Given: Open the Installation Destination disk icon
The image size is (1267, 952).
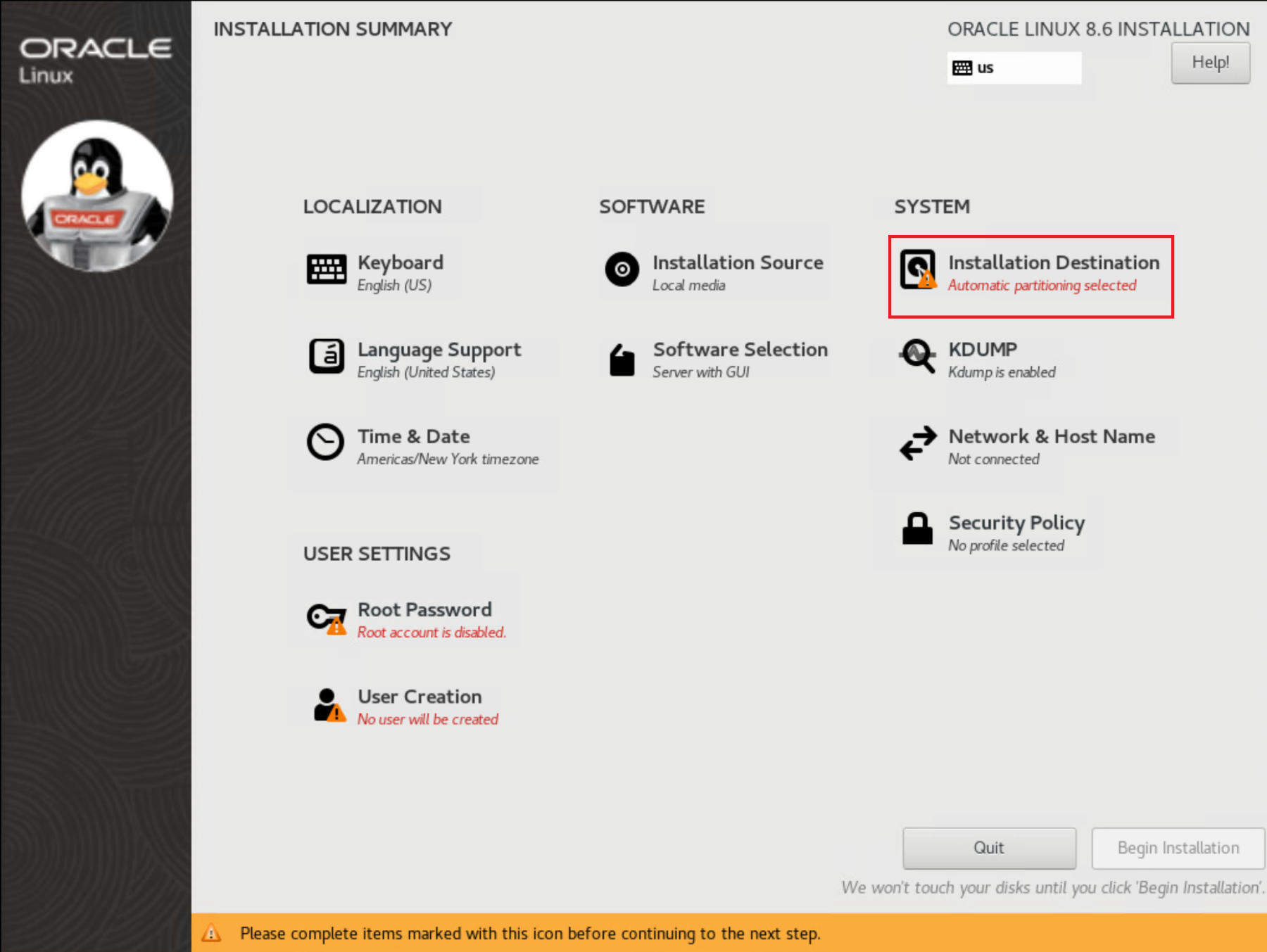Looking at the screenshot, I should point(919,269).
